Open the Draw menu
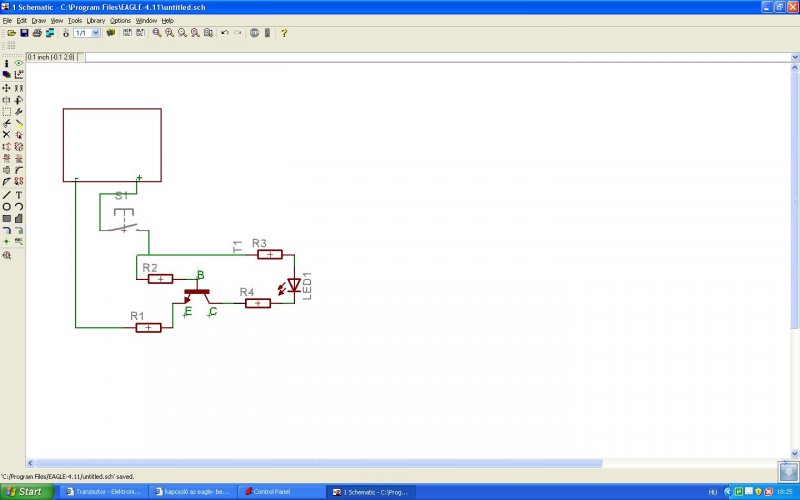This screenshot has height=500, width=800. tap(39, 21)
